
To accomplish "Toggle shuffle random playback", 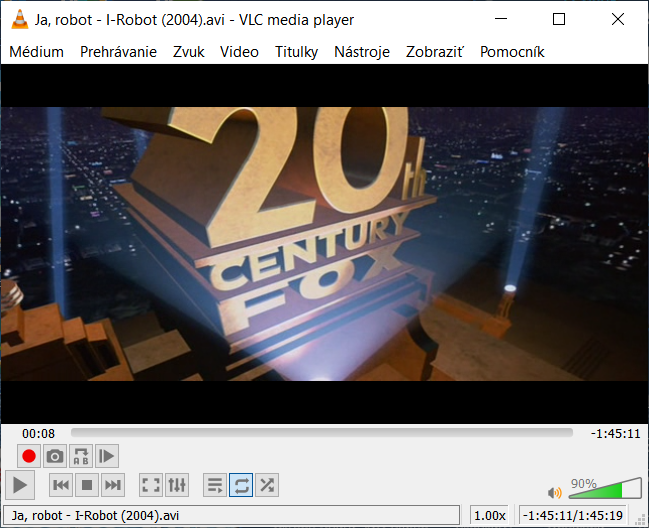I will [x=267, y=486].
